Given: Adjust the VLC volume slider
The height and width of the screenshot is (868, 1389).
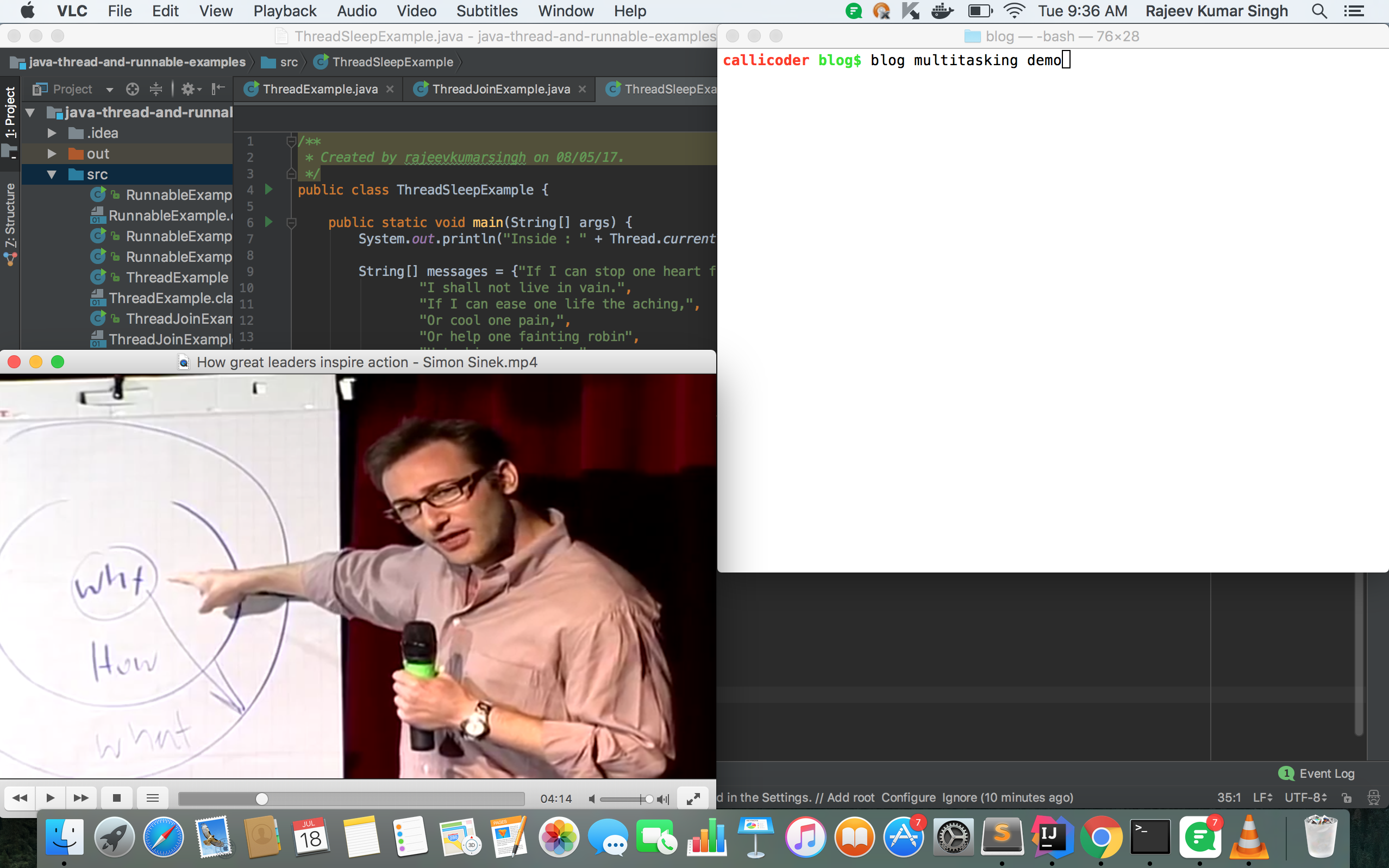Looking at the screenshot, I should tap(627, 798).
